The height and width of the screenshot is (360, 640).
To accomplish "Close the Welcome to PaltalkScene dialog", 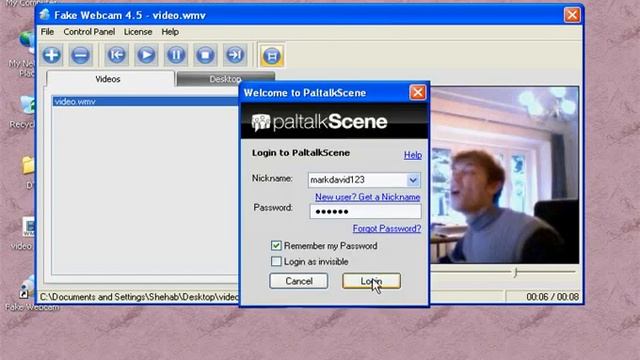I will [417, 92].
